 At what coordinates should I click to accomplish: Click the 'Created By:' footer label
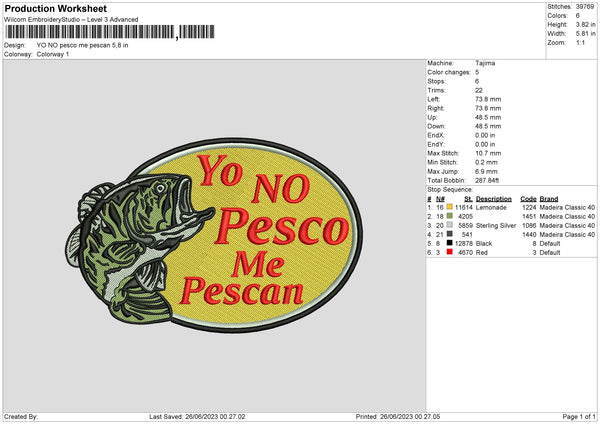point(21,416)
